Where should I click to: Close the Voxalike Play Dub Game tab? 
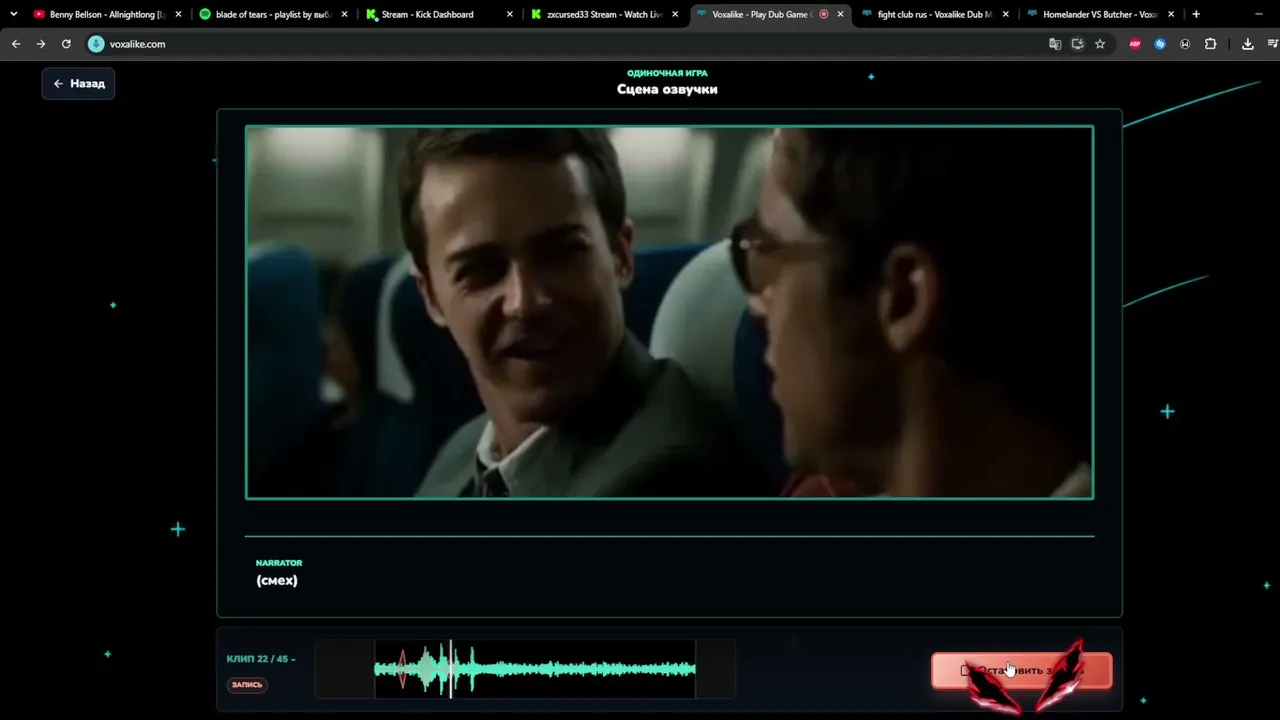click(840, 14)
